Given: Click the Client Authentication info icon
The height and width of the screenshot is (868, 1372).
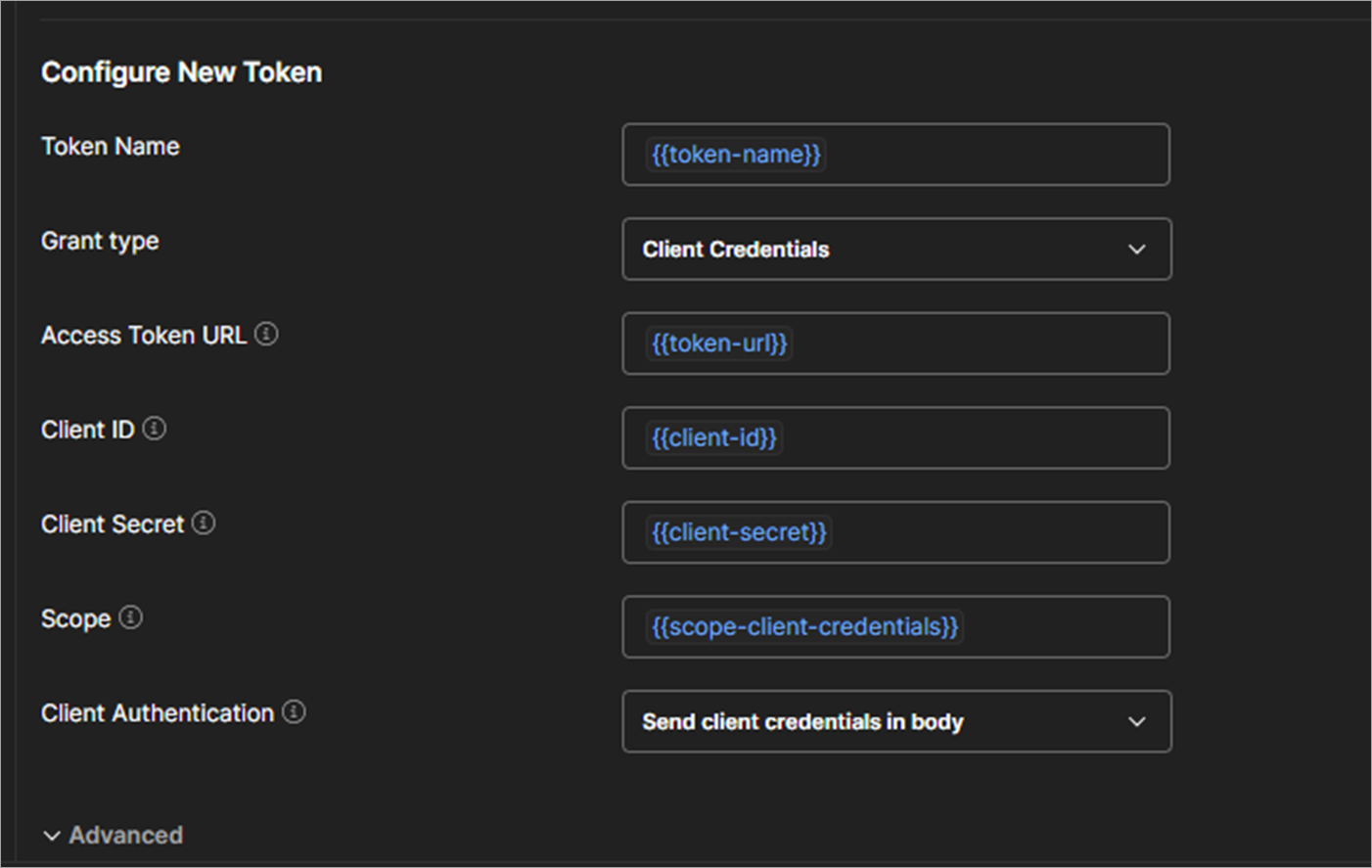Looking at the screenshot, I should pyautogui.click(x=294, y=711).
